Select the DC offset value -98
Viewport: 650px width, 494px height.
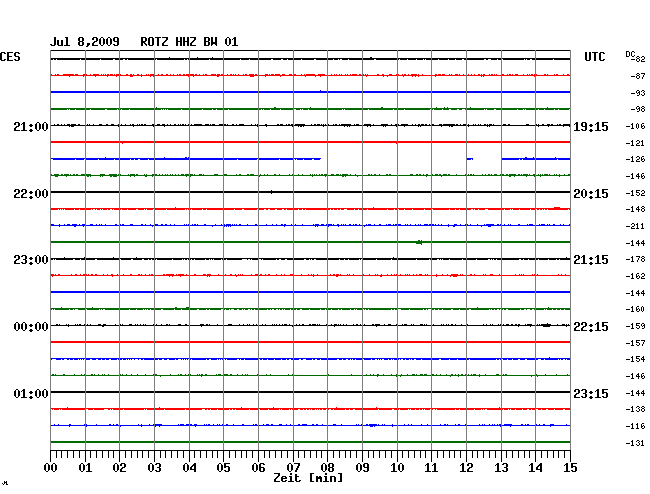pyautogui.click(x=637, y=109)
